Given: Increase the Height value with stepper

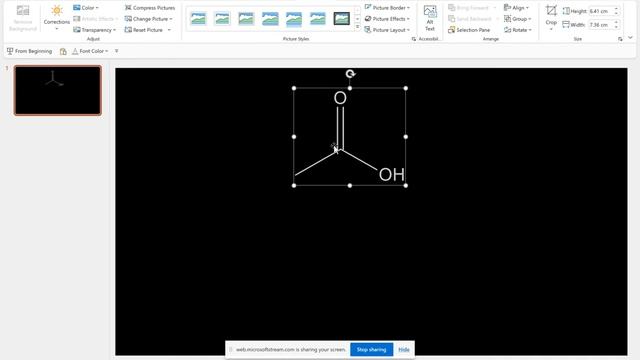Looking at the screenshot, I should click(616, 9).
